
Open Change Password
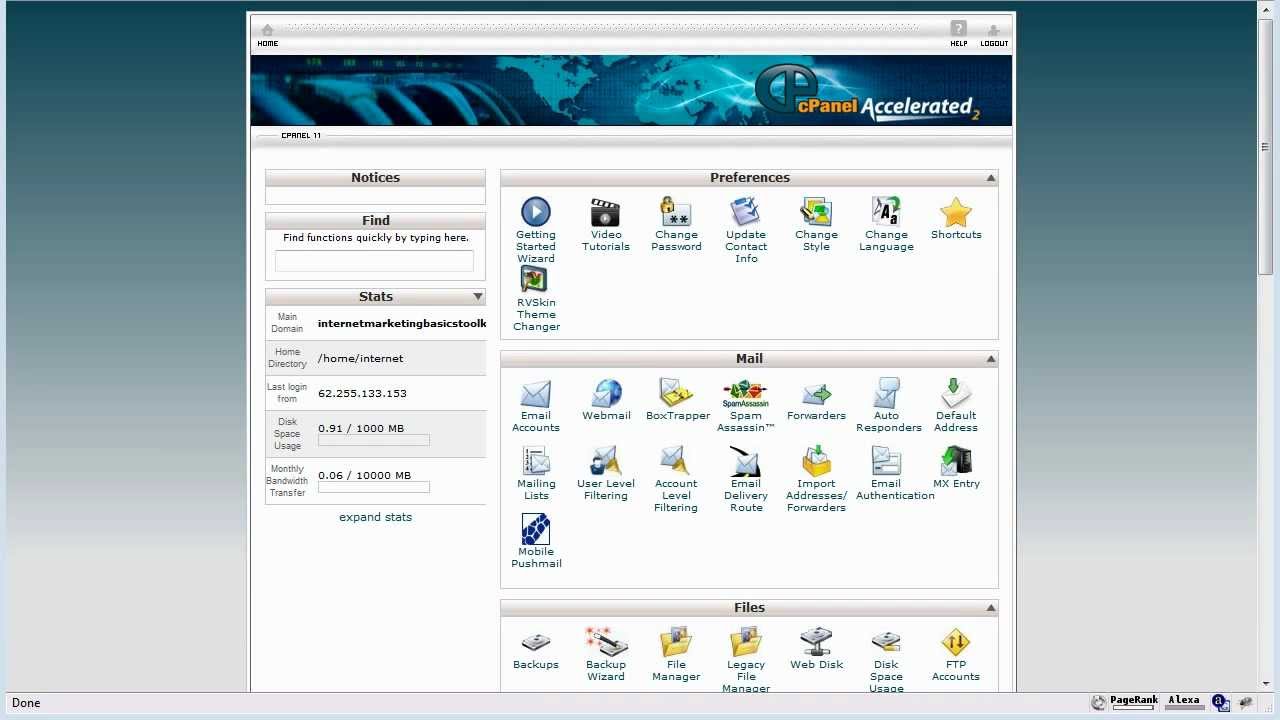(676, 224)
